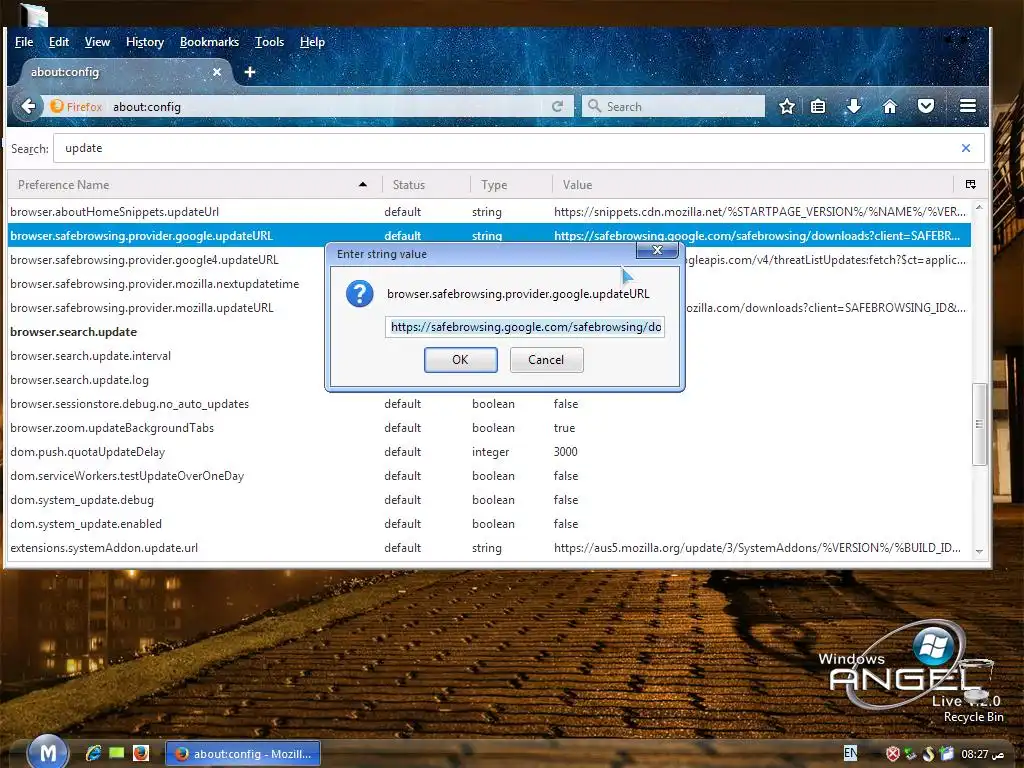Click the EN language indicator in tray
Image resolution: width=1024 pixels, height=768 pixels.
[x=850, y=753]
